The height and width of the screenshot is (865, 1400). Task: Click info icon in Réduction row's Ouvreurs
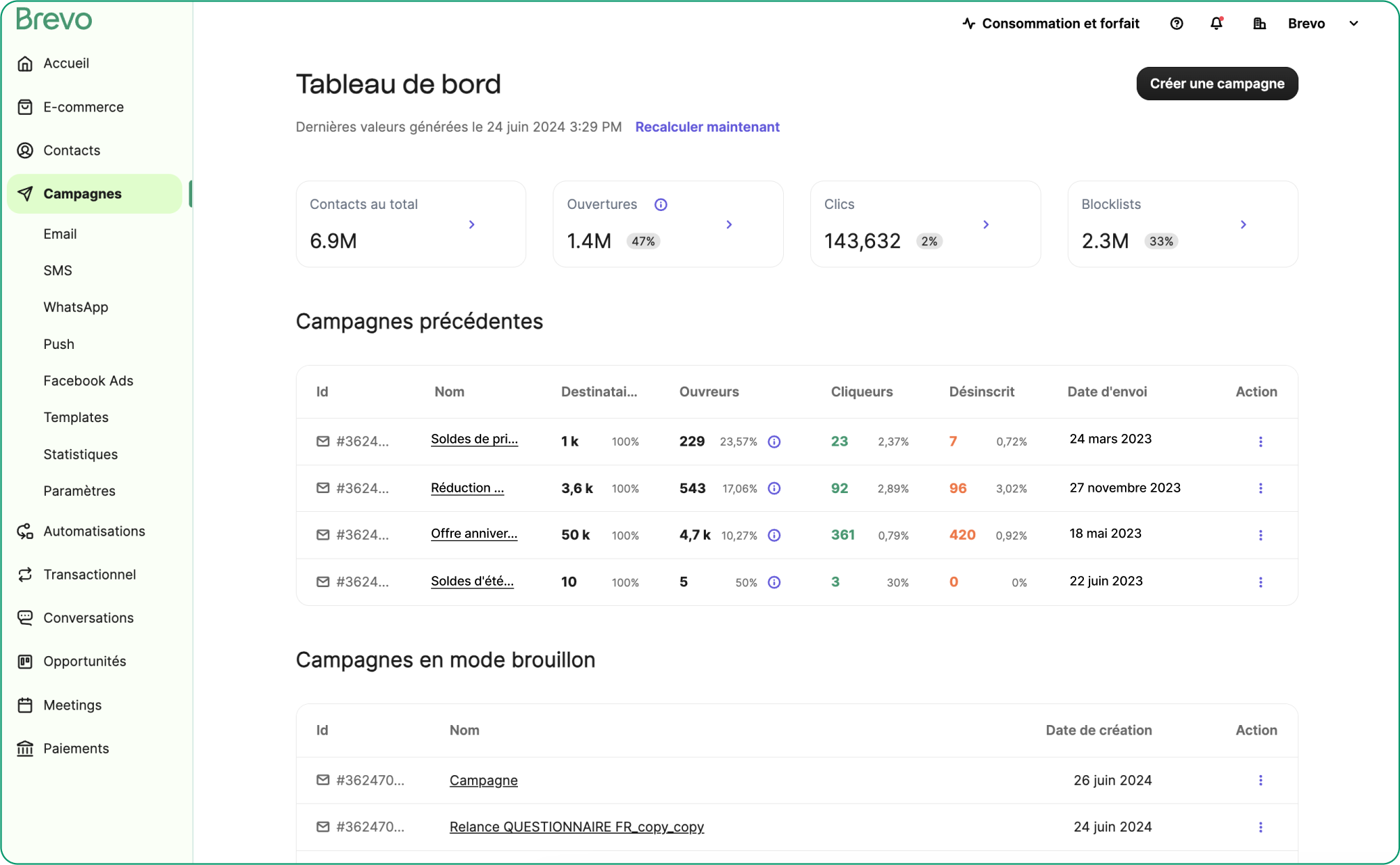[x=774, y=488]
